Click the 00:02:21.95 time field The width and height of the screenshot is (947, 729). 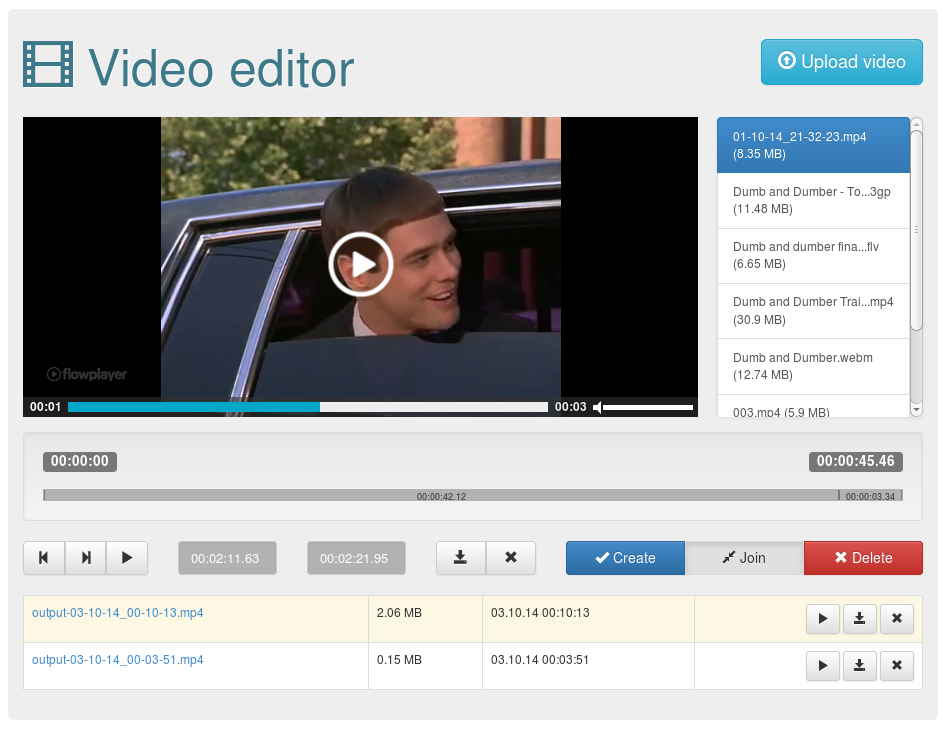coord(356,558)
